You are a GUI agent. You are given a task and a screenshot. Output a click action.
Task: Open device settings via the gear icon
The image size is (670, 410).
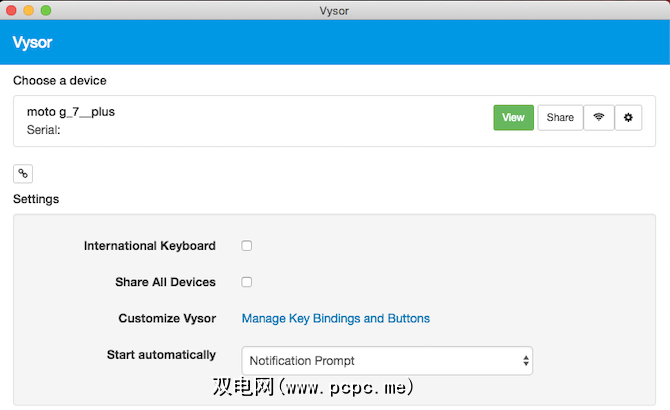coord(628,118)
